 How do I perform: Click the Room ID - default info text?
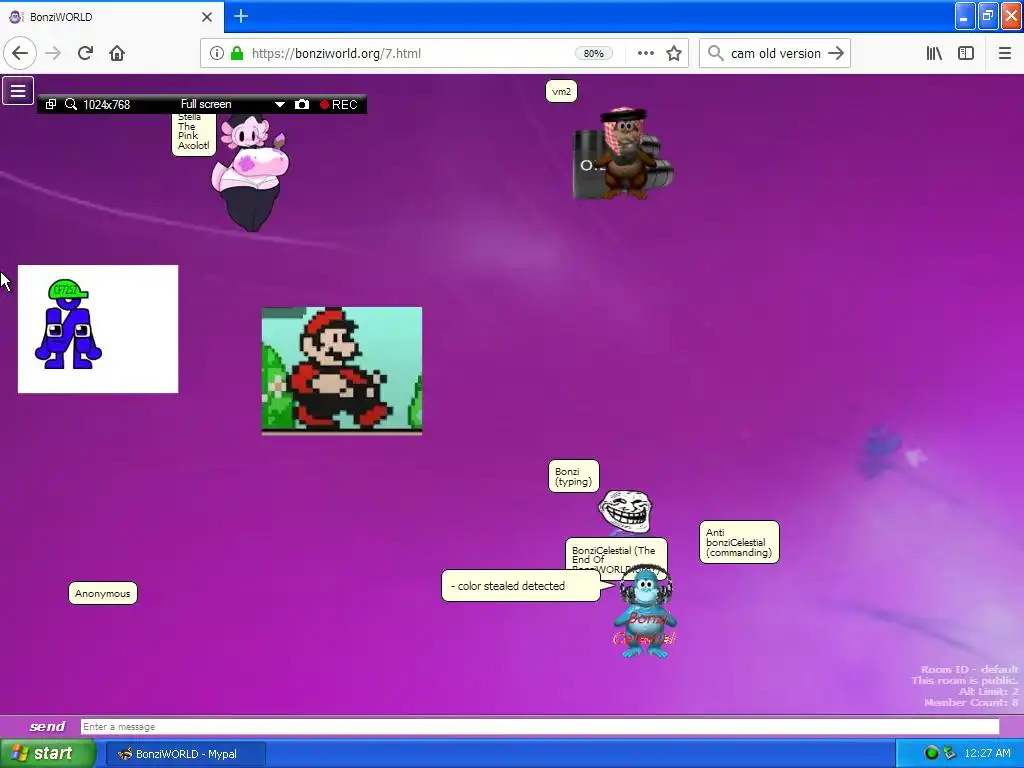pos(969,669)
